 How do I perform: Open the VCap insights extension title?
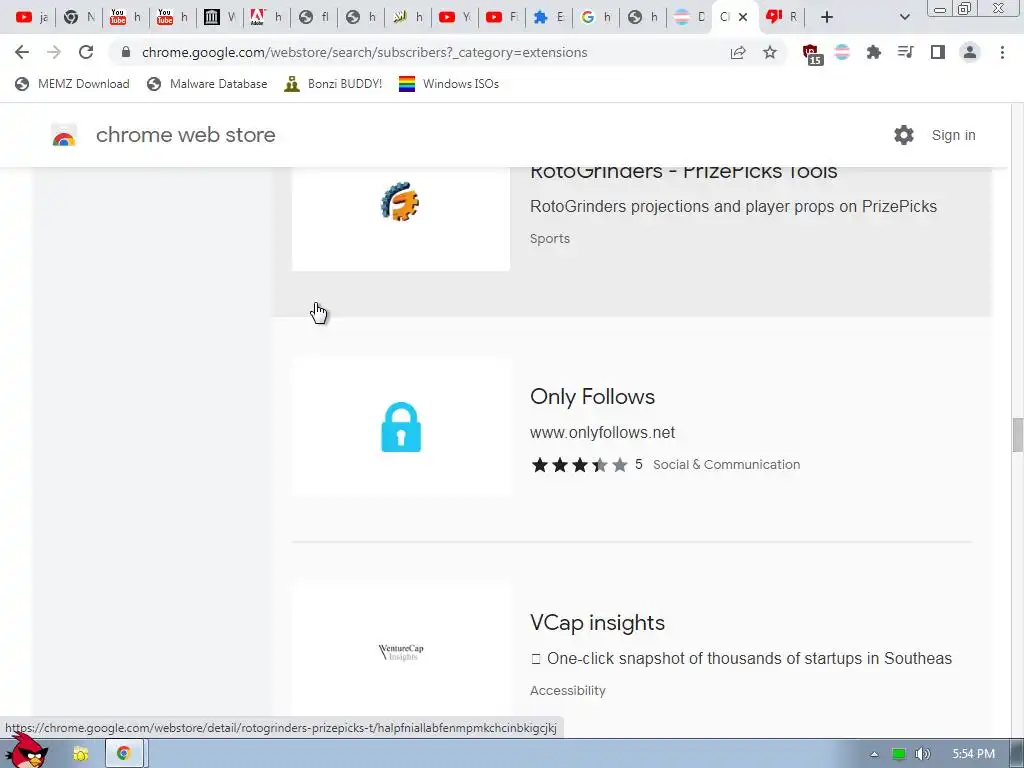pyautogui.click(x=597, y=622)
